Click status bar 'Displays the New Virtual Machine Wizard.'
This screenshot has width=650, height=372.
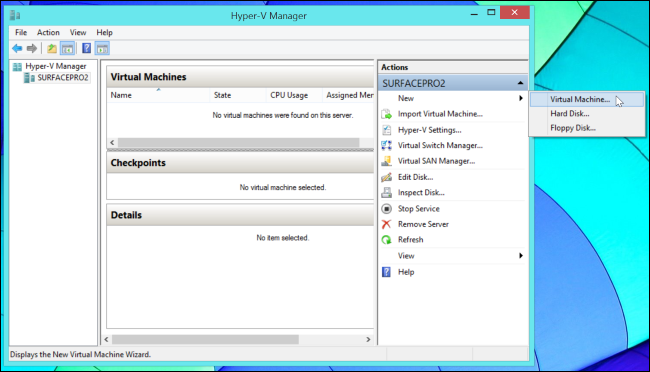tap(80, 355)
